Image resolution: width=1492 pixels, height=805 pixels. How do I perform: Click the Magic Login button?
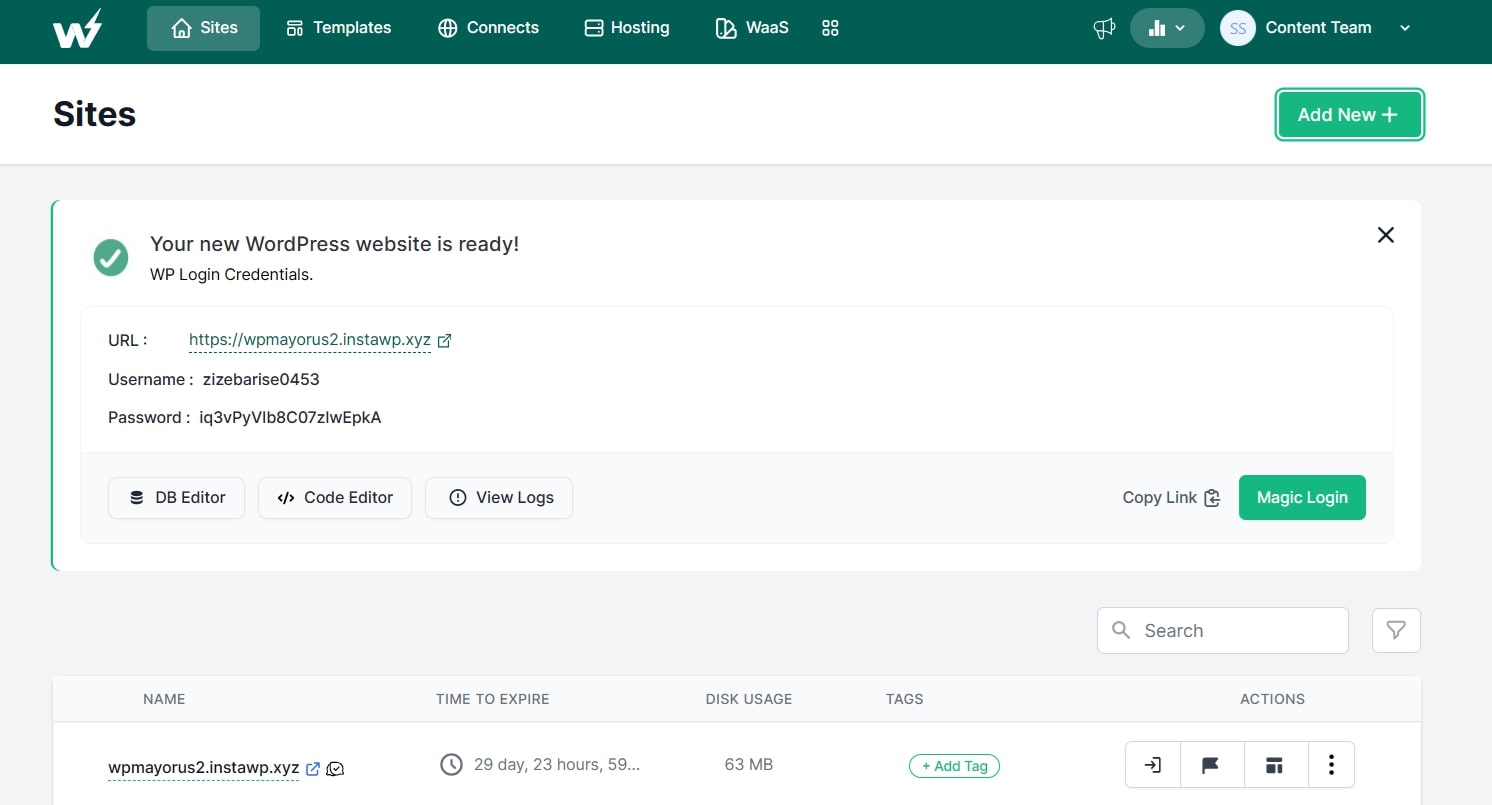point(1302,497)
